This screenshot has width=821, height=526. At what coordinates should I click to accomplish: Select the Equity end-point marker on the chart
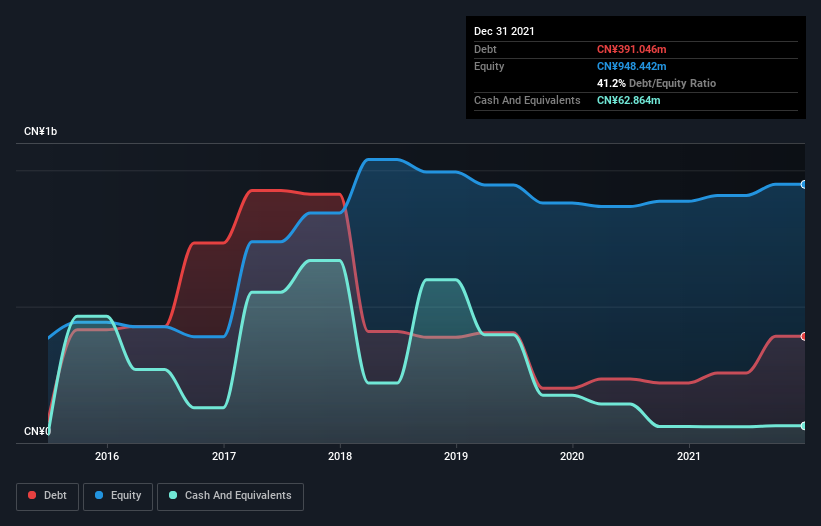(x=804, y=185)
